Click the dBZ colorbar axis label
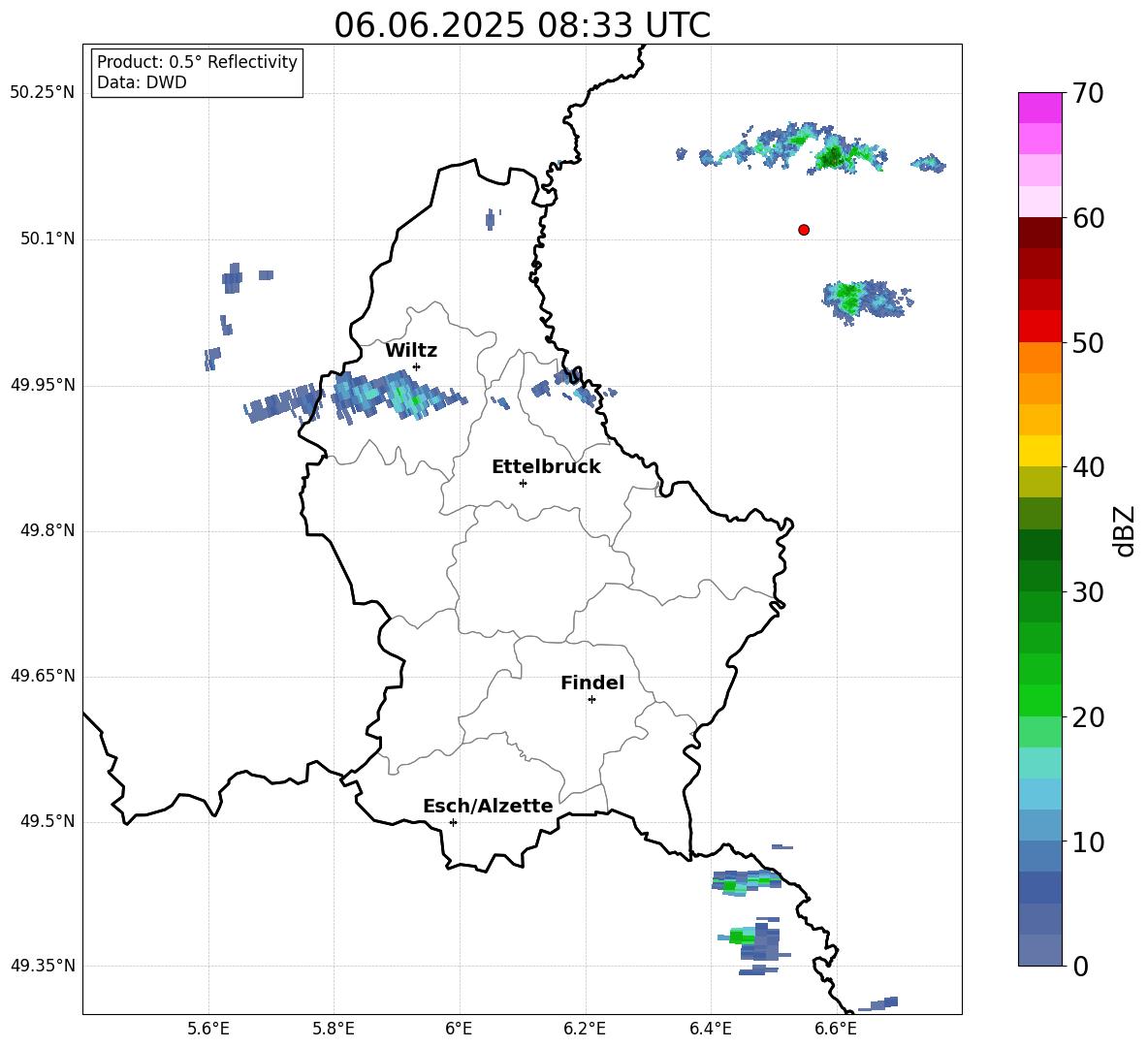Screen dimensions: 1148x1048 (x=1126, y=530)
